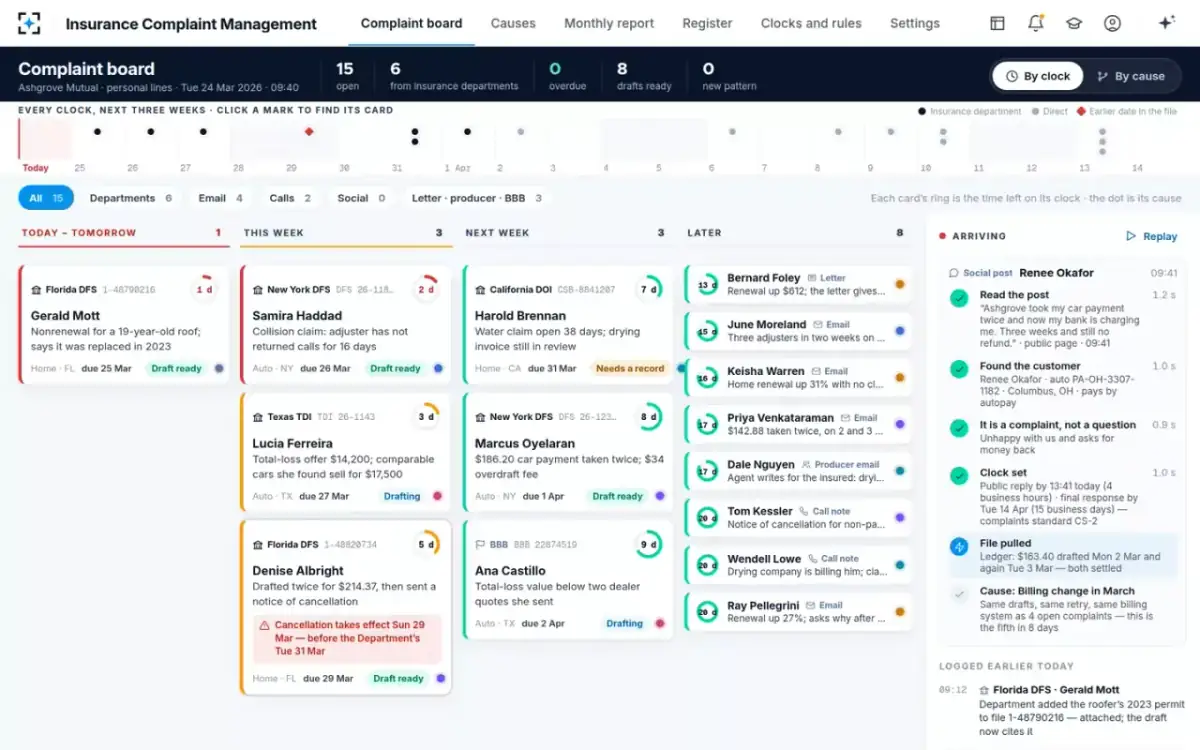Replay the arriving complaint
Image resolution: width=1200 pixels, height=750 pixels.
(1152, 236)
